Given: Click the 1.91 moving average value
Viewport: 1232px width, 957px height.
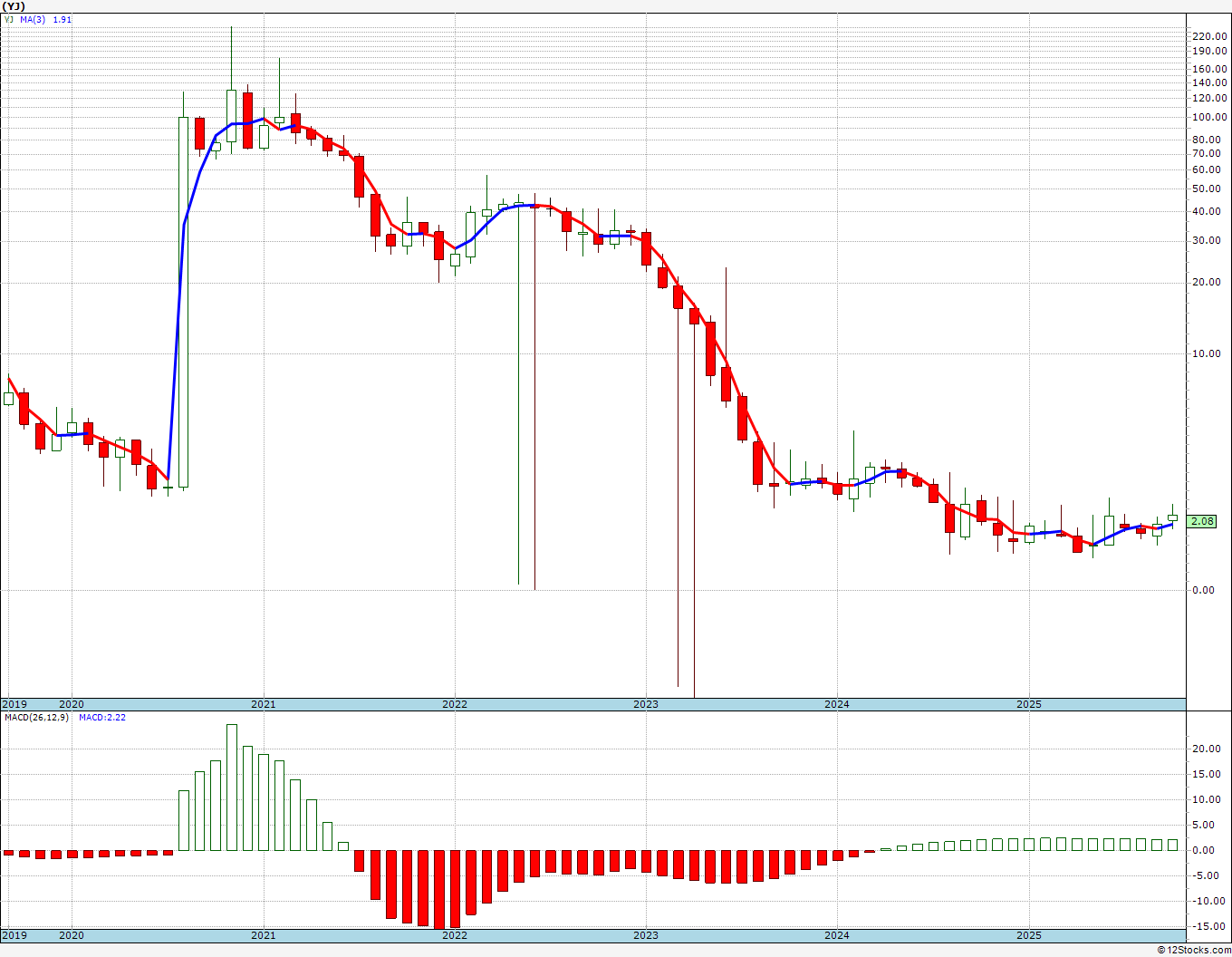Looking at the screenshot, I should click(x=62, y=19).
